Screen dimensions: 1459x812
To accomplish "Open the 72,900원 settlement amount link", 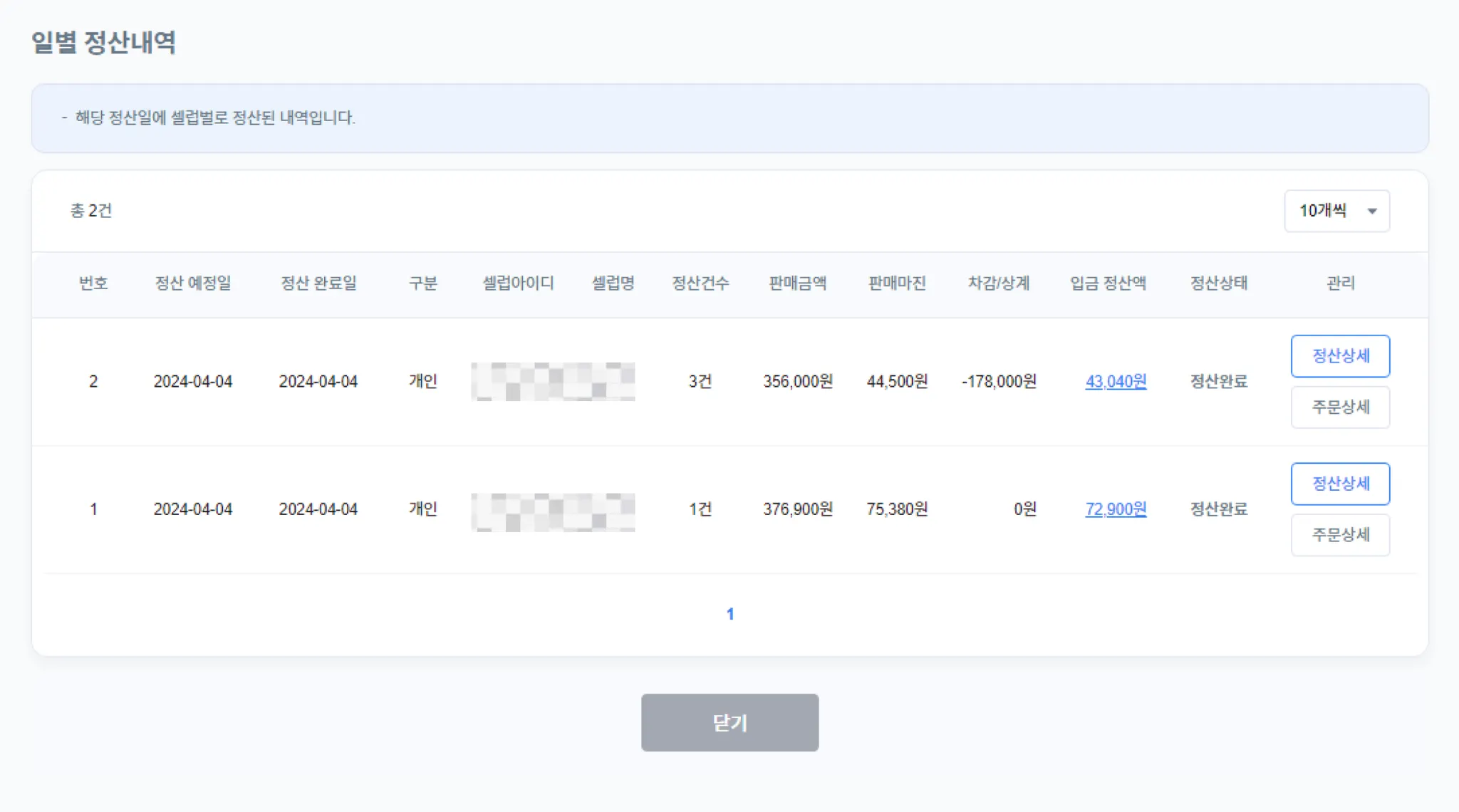I will pos(1116,509).
